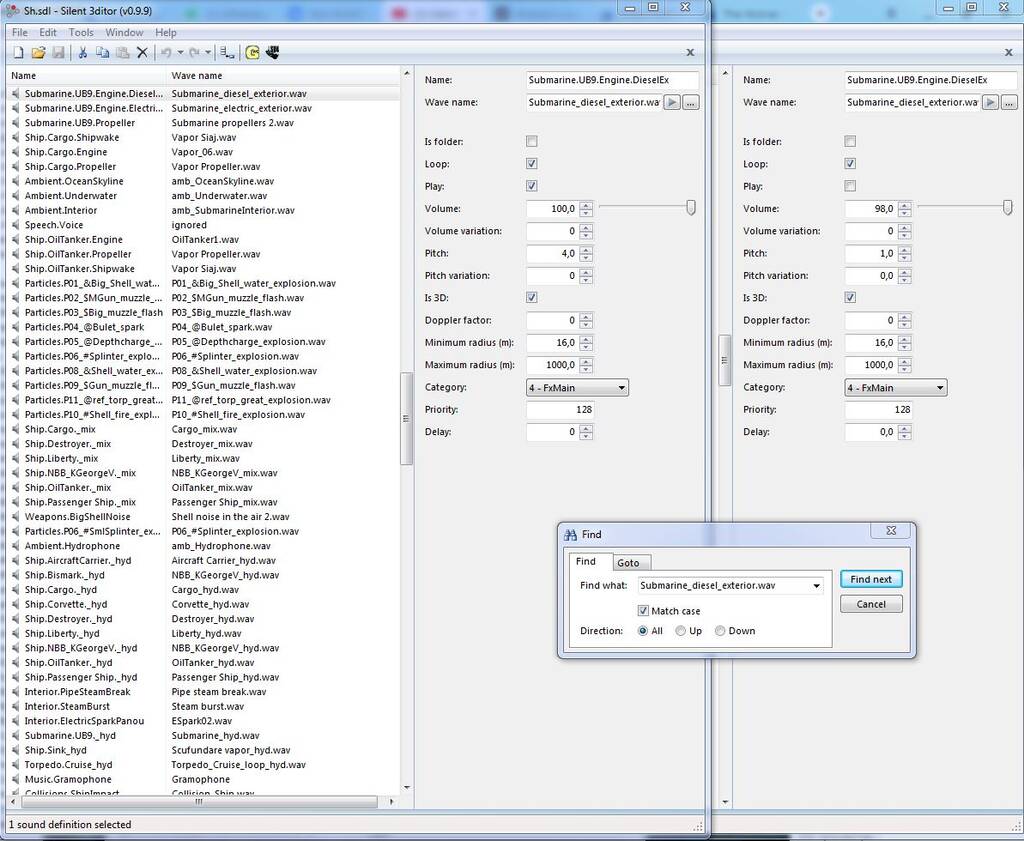Click speaker icon of Torpedo.Cruise_hyd row
The height and width of the screenshot is (841, 1024).
pos(16,765)
